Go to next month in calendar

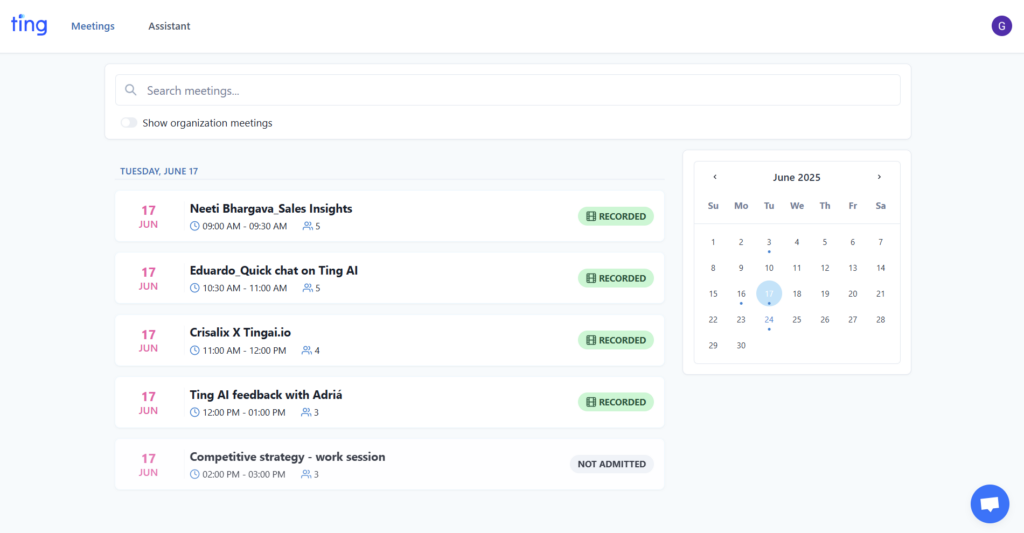879,177
